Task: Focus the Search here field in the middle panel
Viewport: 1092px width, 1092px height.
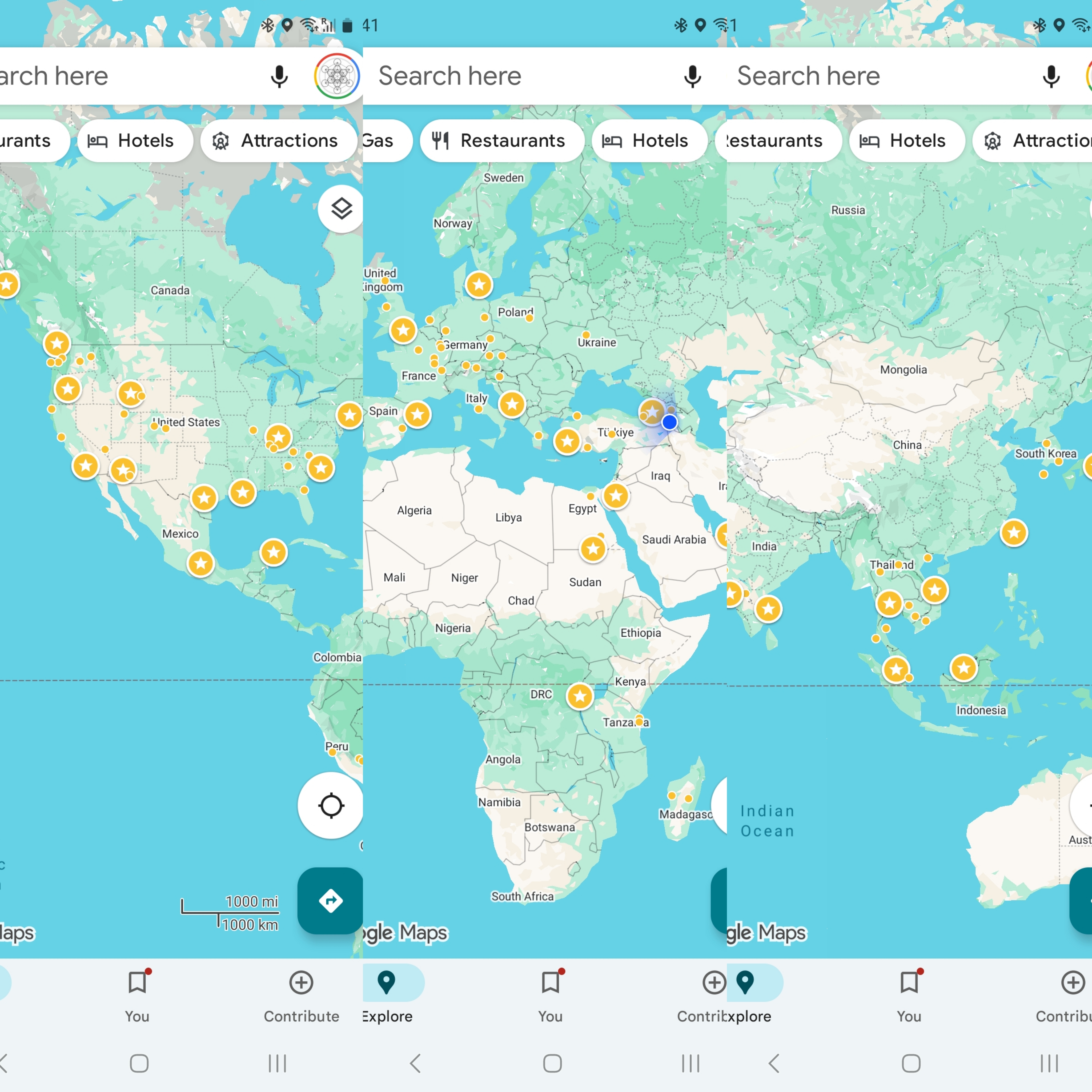Action: (x=545, y=76)
